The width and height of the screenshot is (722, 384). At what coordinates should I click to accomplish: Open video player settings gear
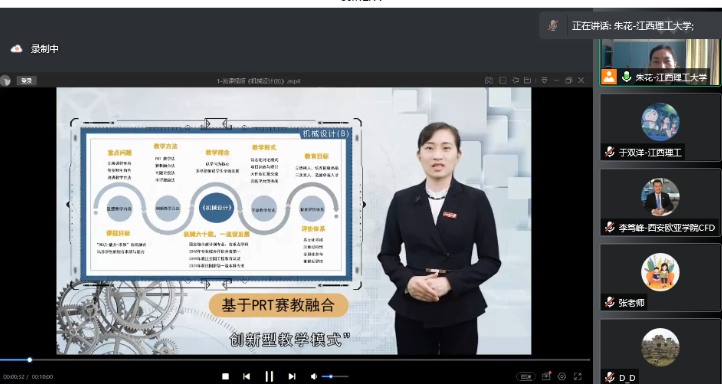[x=562, y=376]
